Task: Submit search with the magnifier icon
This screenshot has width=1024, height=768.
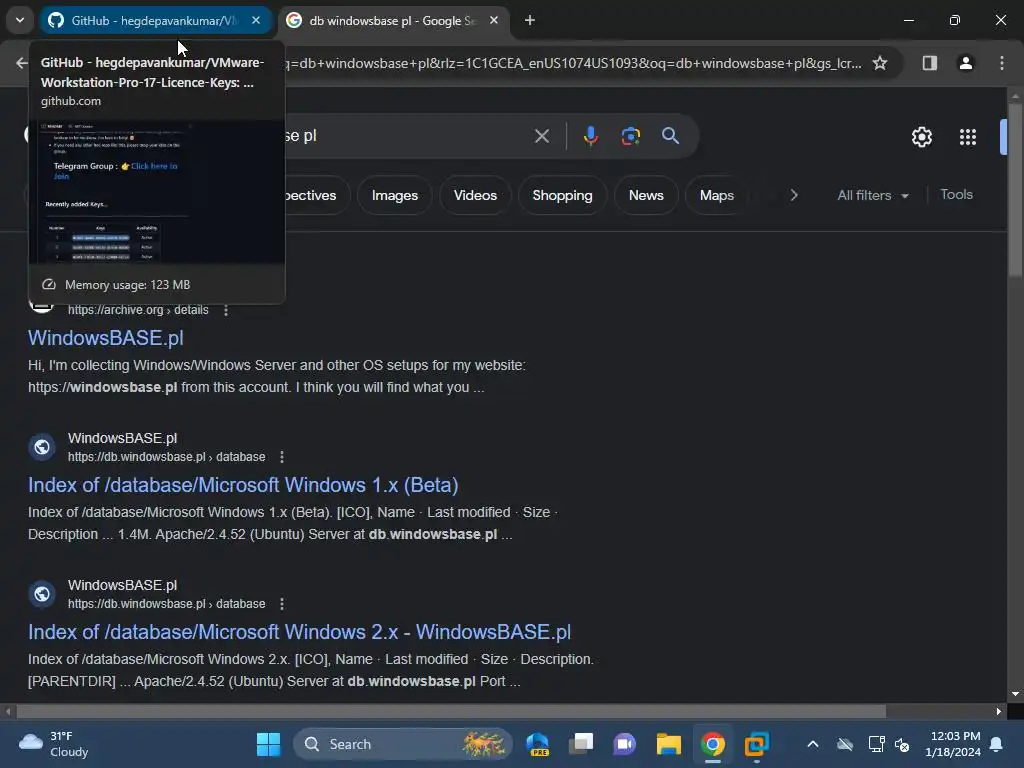Action: coord(670,136)
